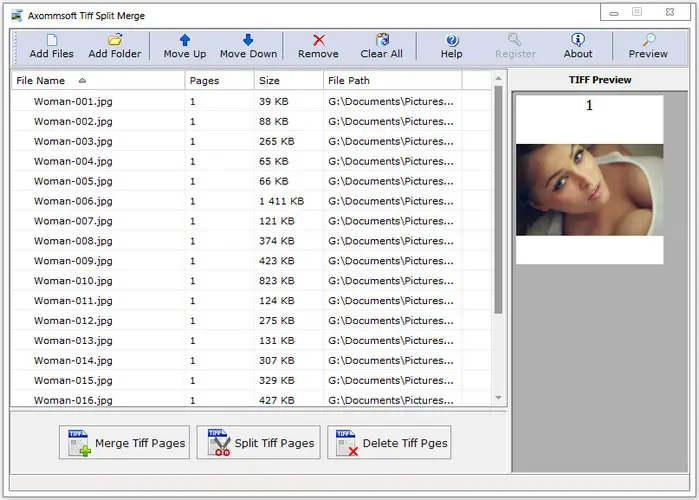Click the Clear All toolbar icon
The width and height of the screenshot is (699, 500).
[x=381, y=46]
